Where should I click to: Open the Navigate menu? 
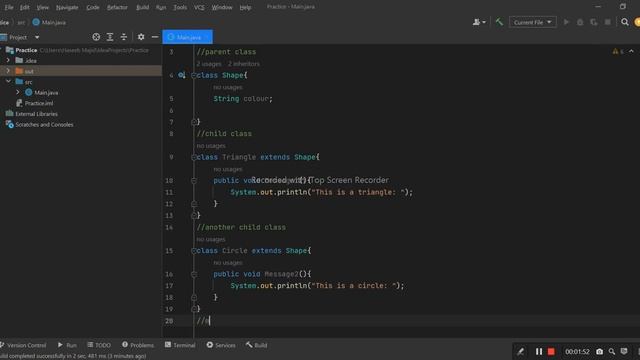click(67, 7)
